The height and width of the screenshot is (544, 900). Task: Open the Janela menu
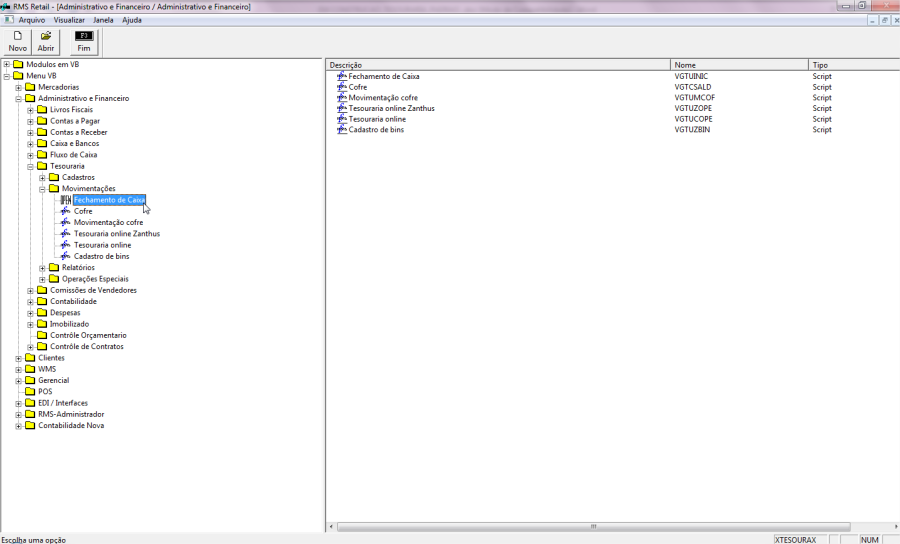[103, 20]
